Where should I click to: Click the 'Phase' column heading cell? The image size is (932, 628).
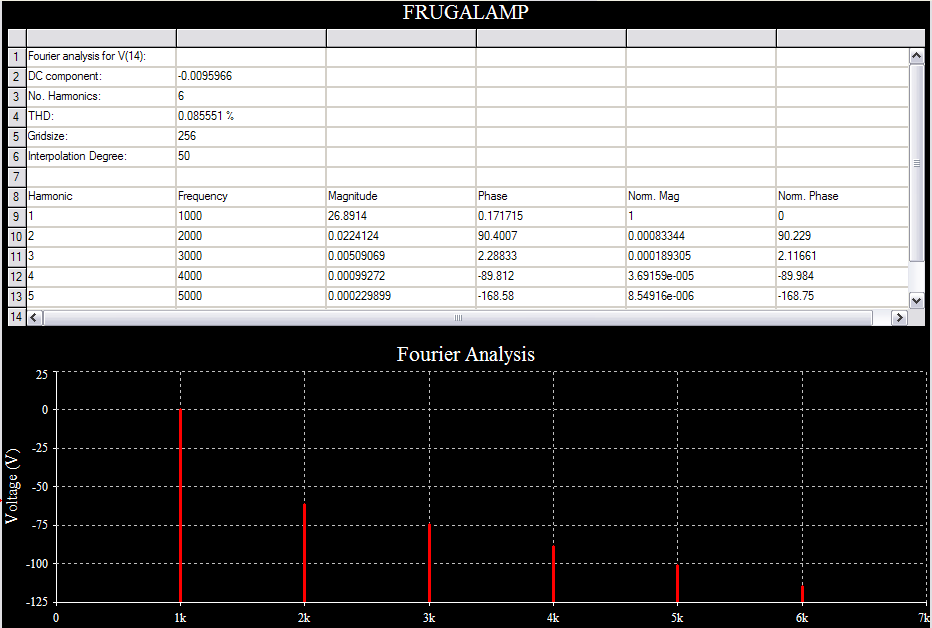coord(551,197)
